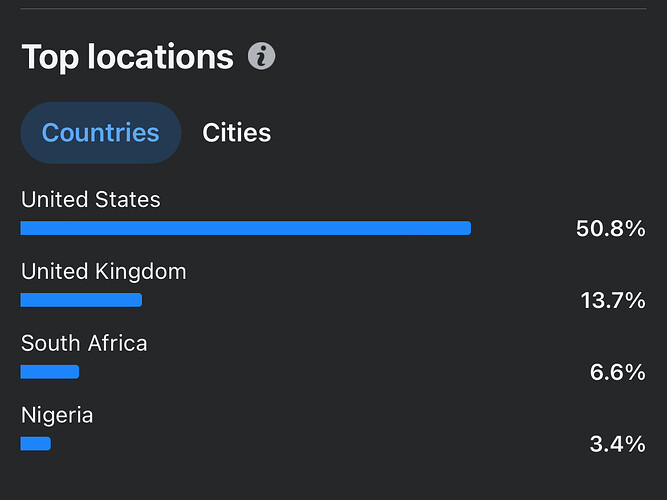Select the Countries tab
The image size is (667, 500).
pyautogui.click(x=100, y=133)
